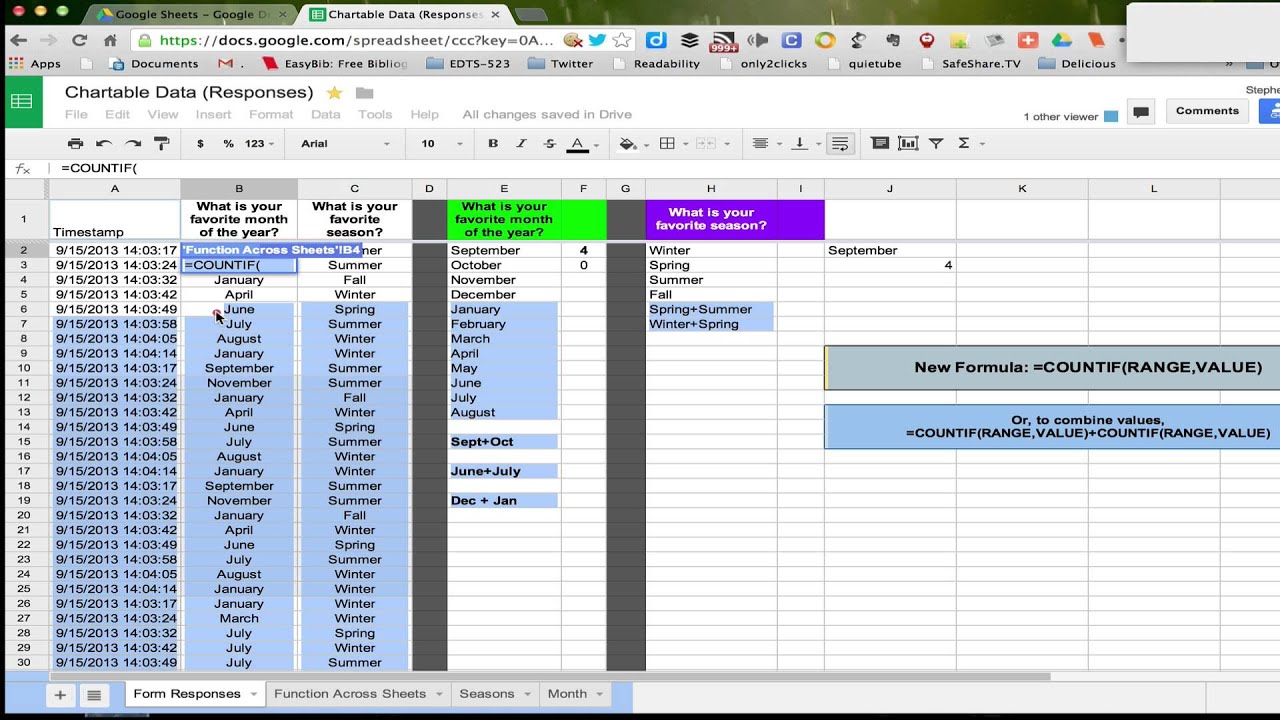This screenshot has width=1280, height=720.
Task: Open the all sheets list icon
Action: [93, 694]
